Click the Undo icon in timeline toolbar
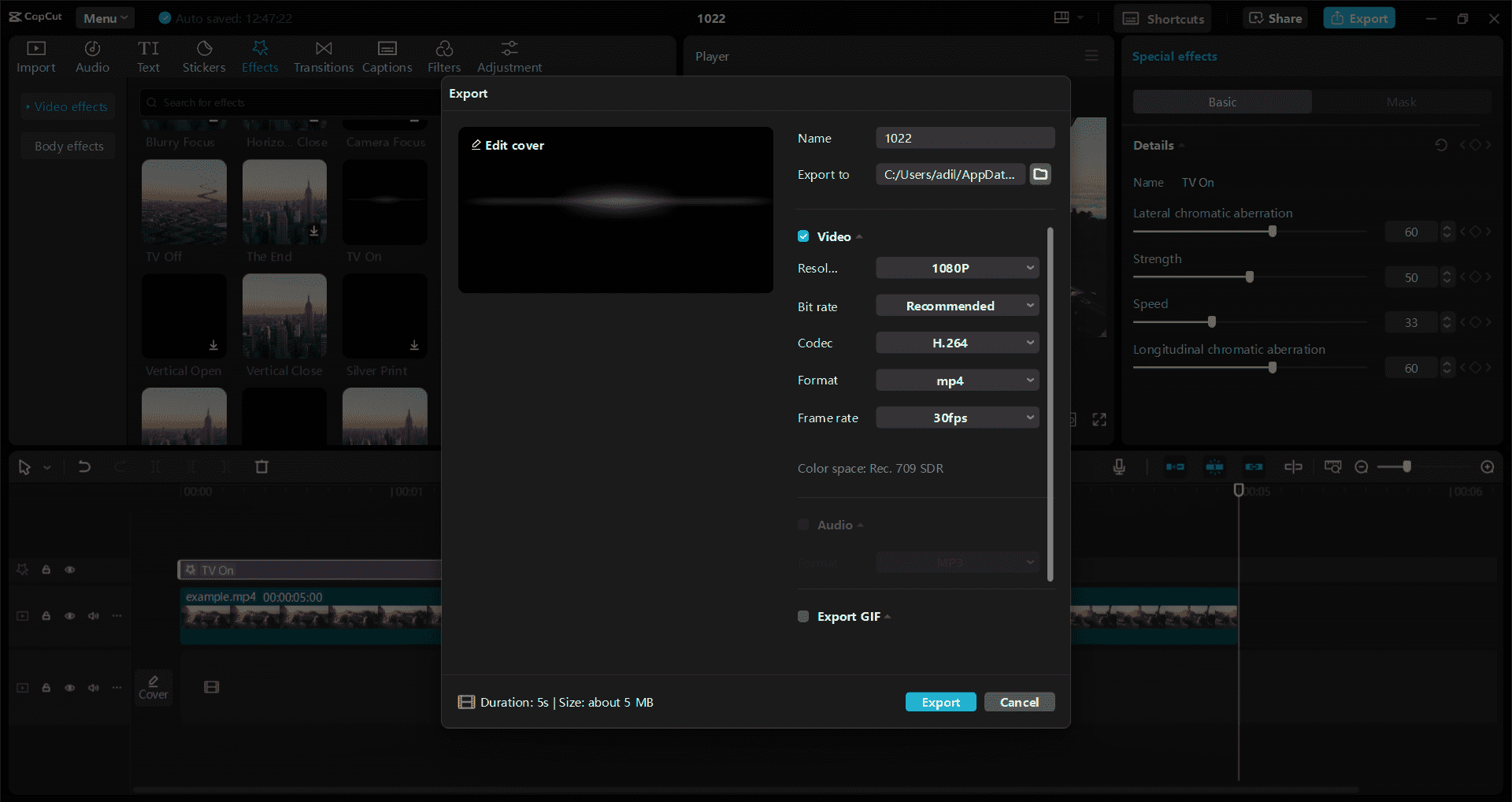 pyautogui.click(x=84, y=466)
